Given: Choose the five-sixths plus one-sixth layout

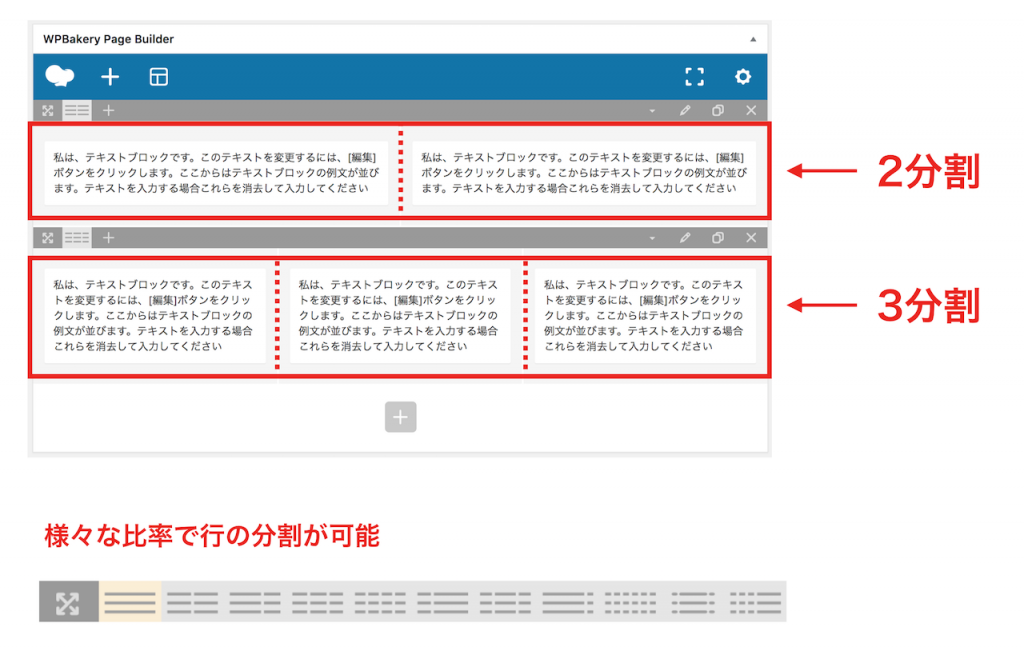Looking at the screenshot, I should 568,602.
